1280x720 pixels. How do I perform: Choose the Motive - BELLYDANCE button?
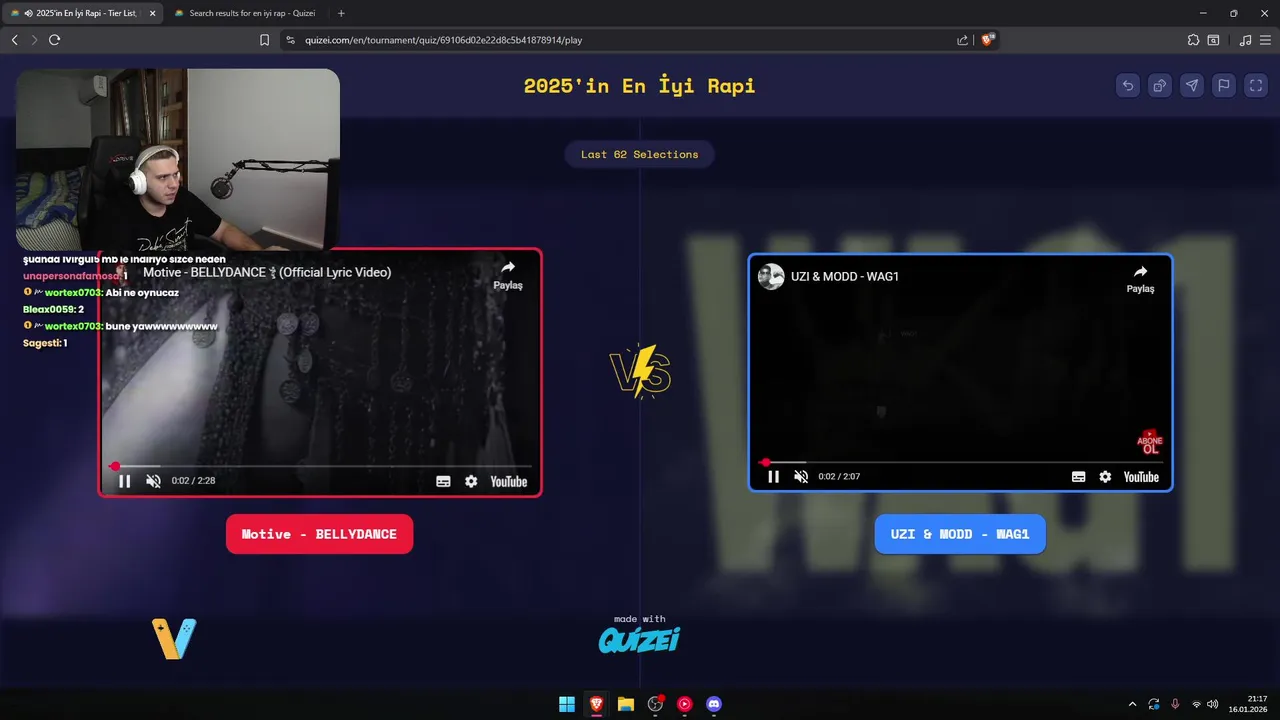point(319,534)
